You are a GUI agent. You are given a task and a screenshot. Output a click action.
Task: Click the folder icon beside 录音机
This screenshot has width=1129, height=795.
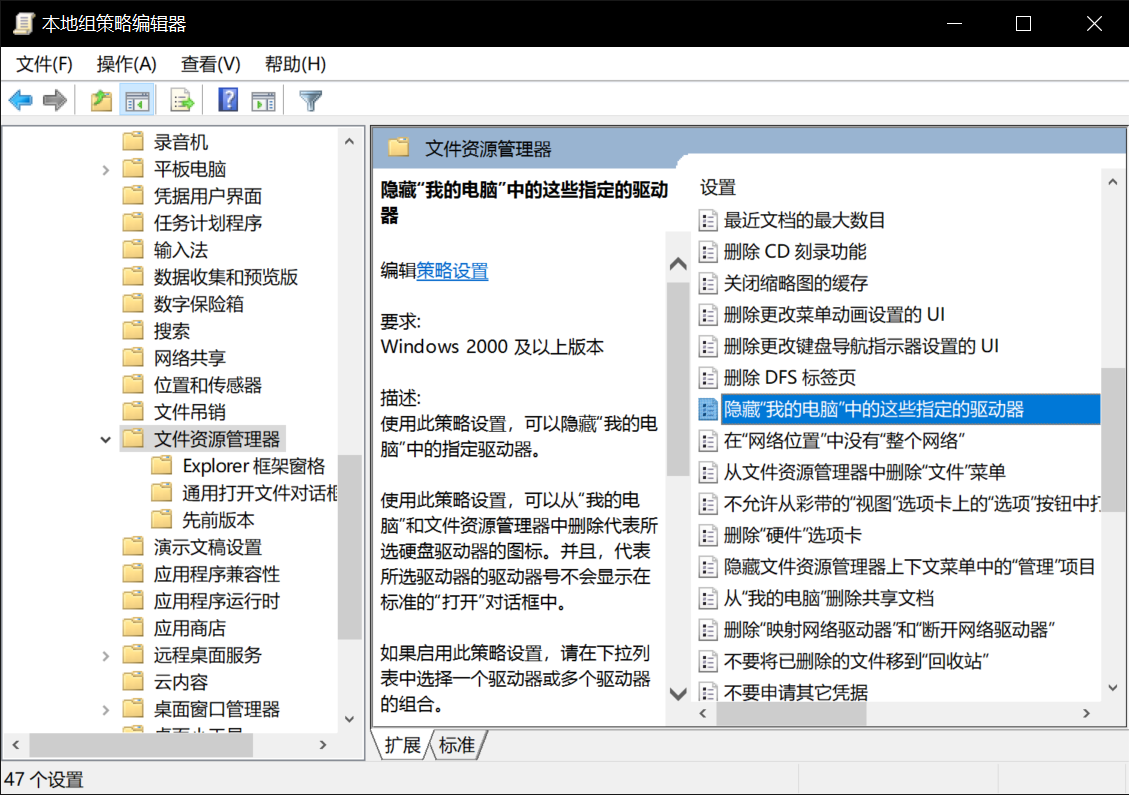point(133,142)
